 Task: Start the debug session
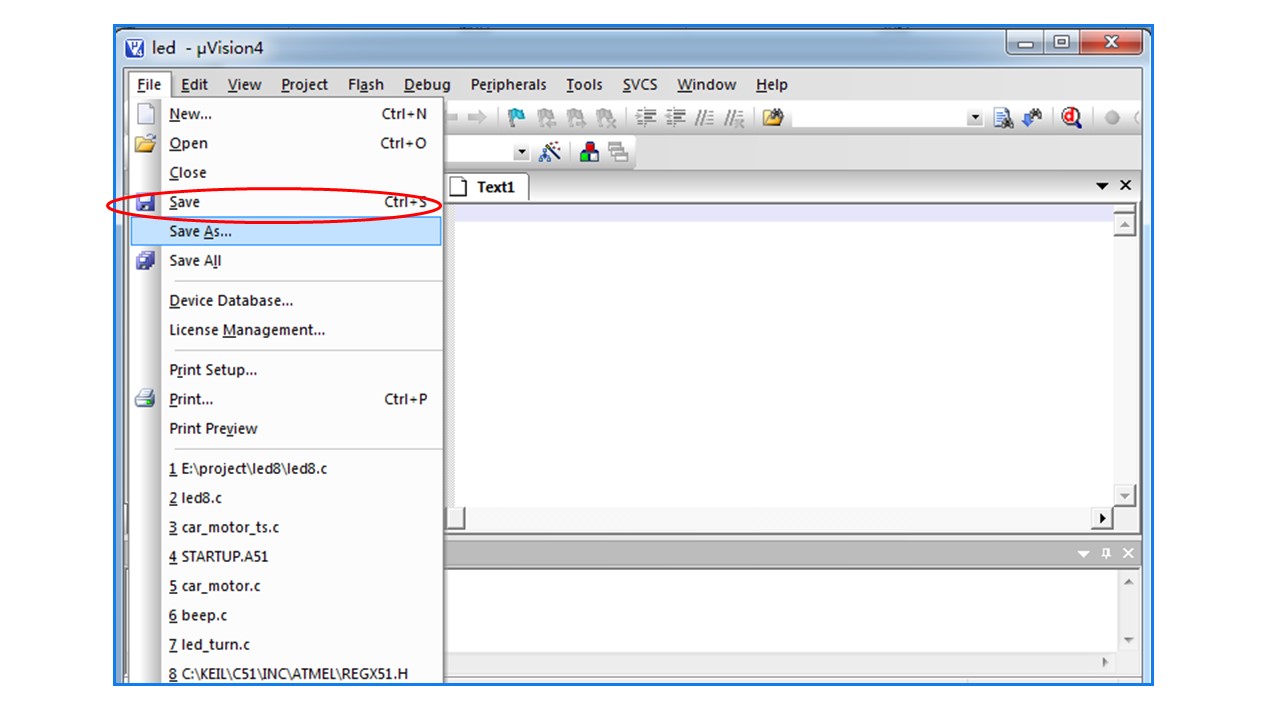click(1072, 118)
